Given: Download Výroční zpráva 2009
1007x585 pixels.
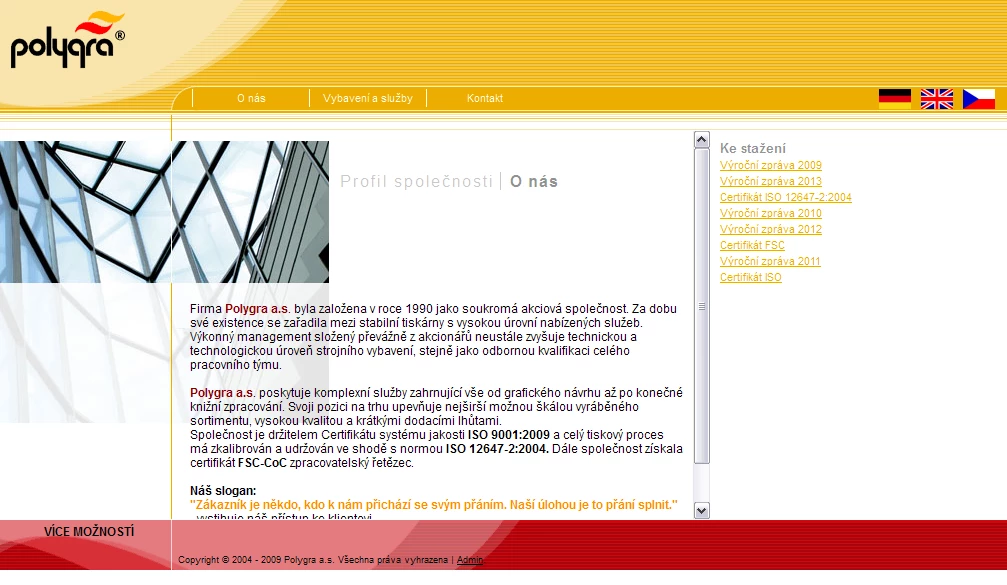Looking at the screenshot, I should pyautogui.click(x=771, y=165).
